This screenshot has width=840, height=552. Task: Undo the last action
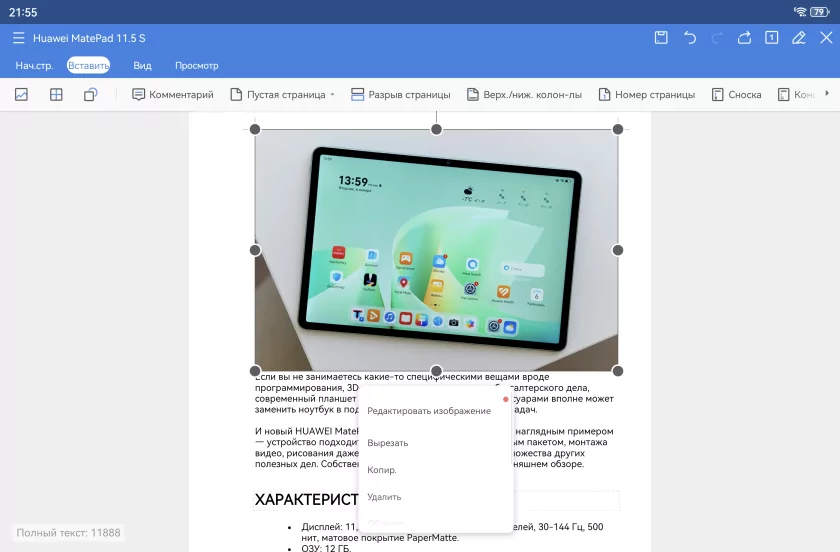point(689,38)
